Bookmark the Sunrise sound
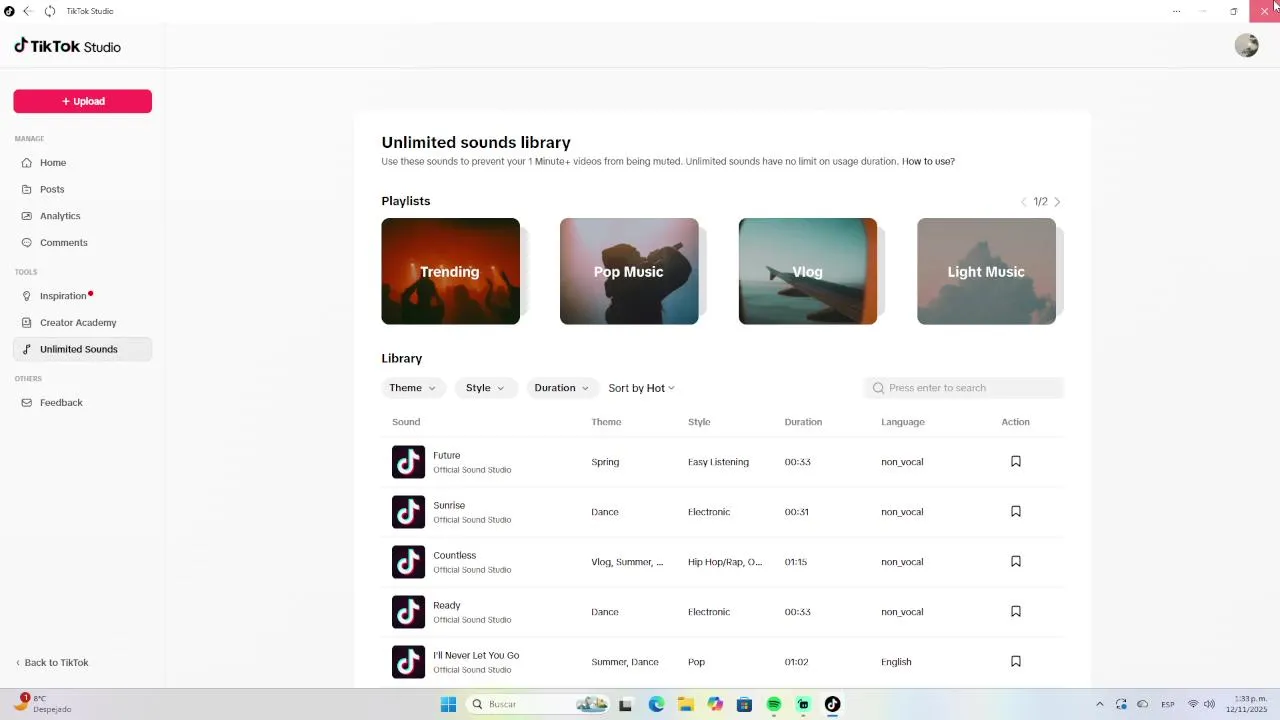The width and height of the screenshot is (1280, 720). point(1015,512)
